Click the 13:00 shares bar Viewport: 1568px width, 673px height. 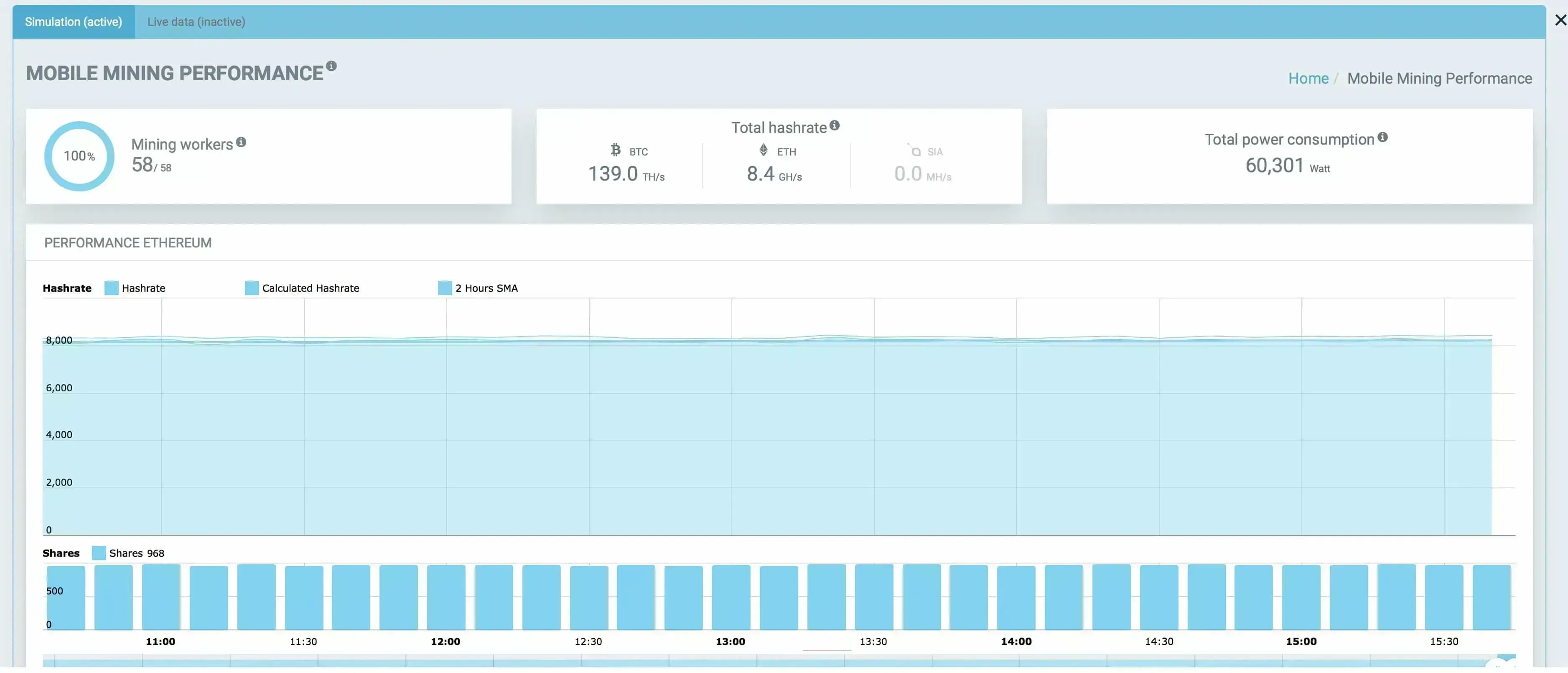click(x=731, y=597)
